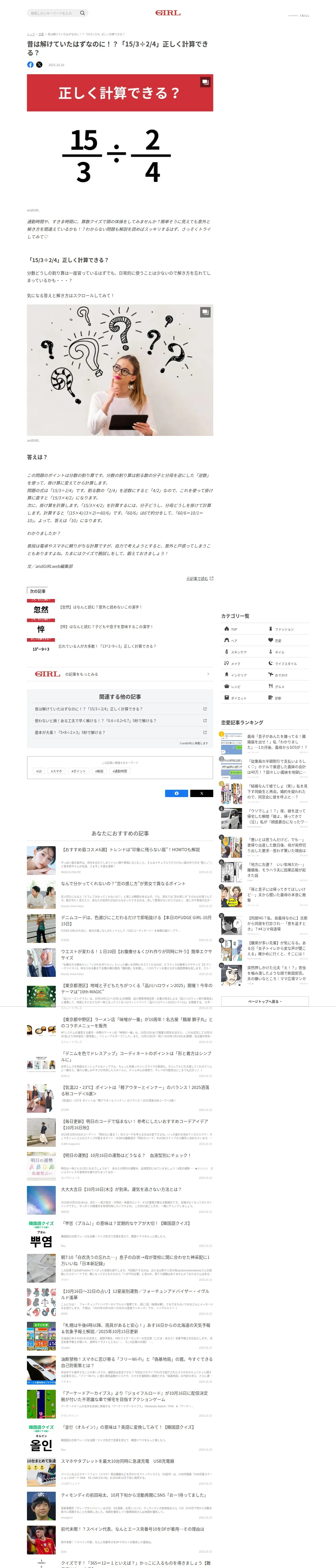The image size is (336, 1568).
Task: Select the #スマホ keyword tag
Action: 57,771
